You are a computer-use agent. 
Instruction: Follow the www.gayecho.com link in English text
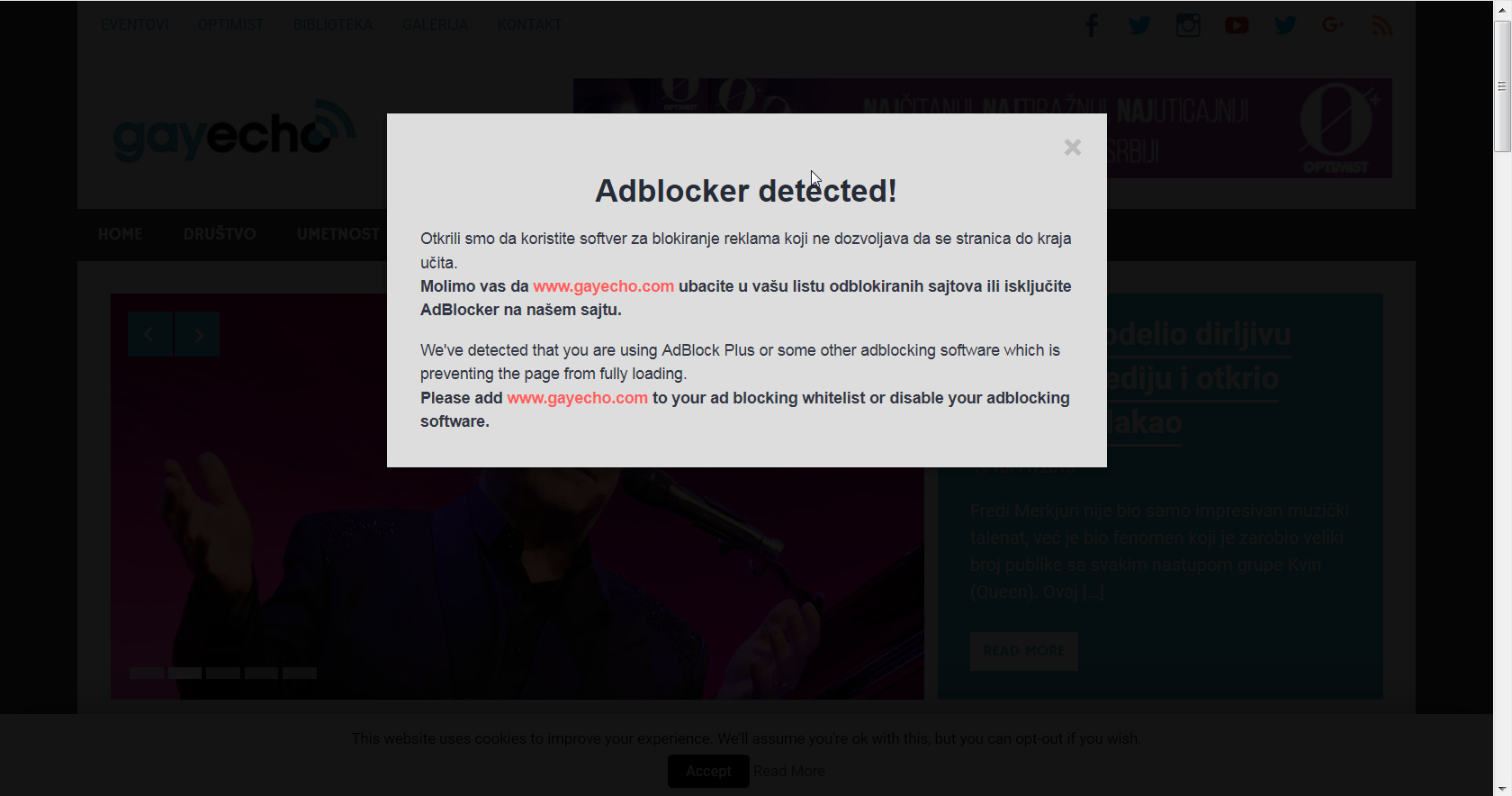click(577, 398)
